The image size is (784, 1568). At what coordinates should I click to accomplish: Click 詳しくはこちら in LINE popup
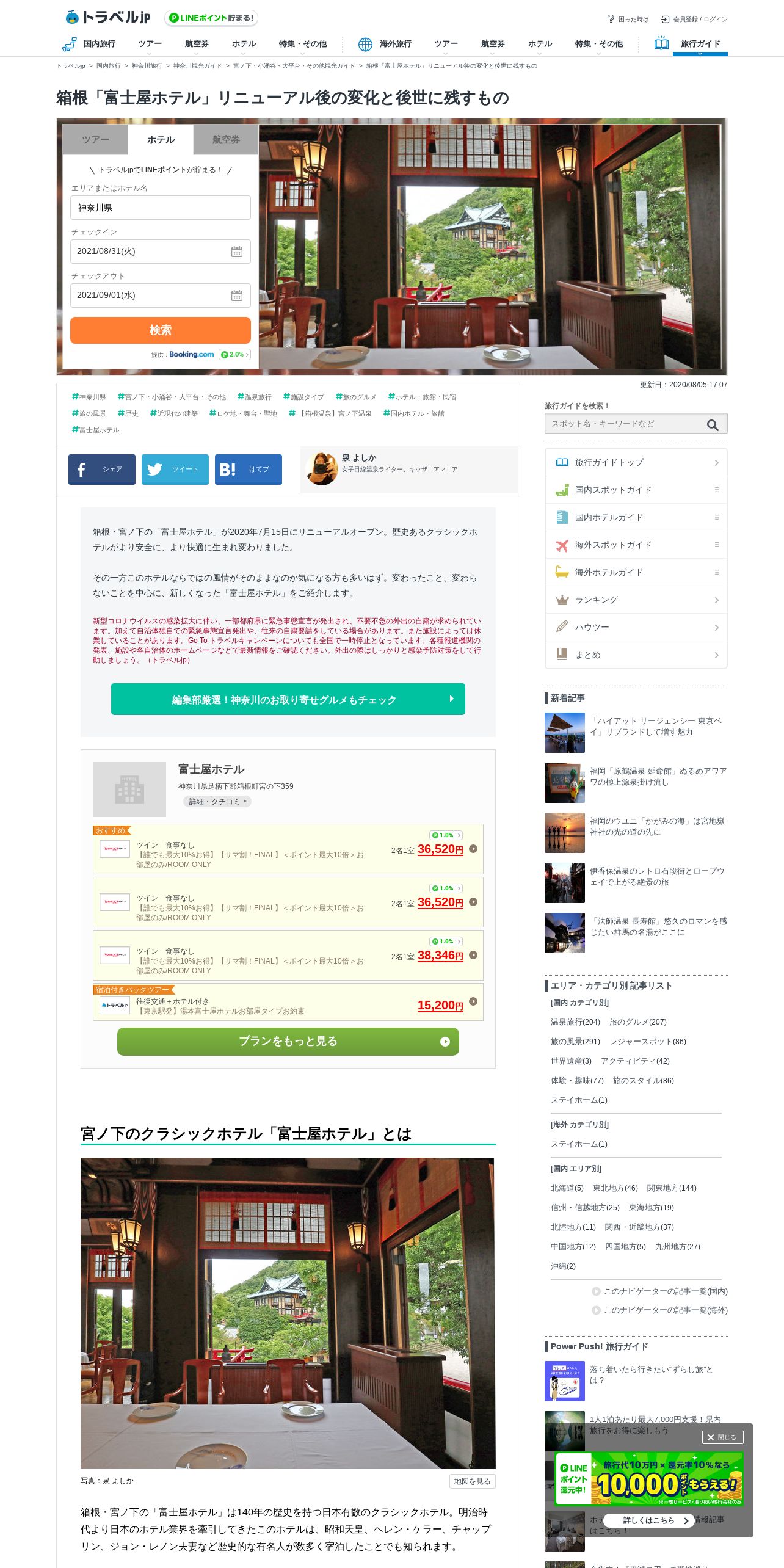tap(649, 1520)
